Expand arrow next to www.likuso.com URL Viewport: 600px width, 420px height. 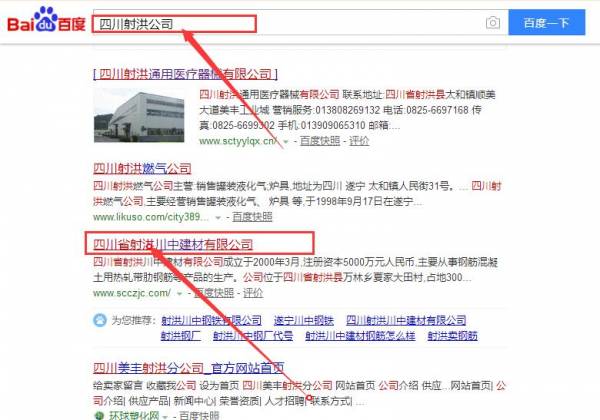[x=218, y=218]
